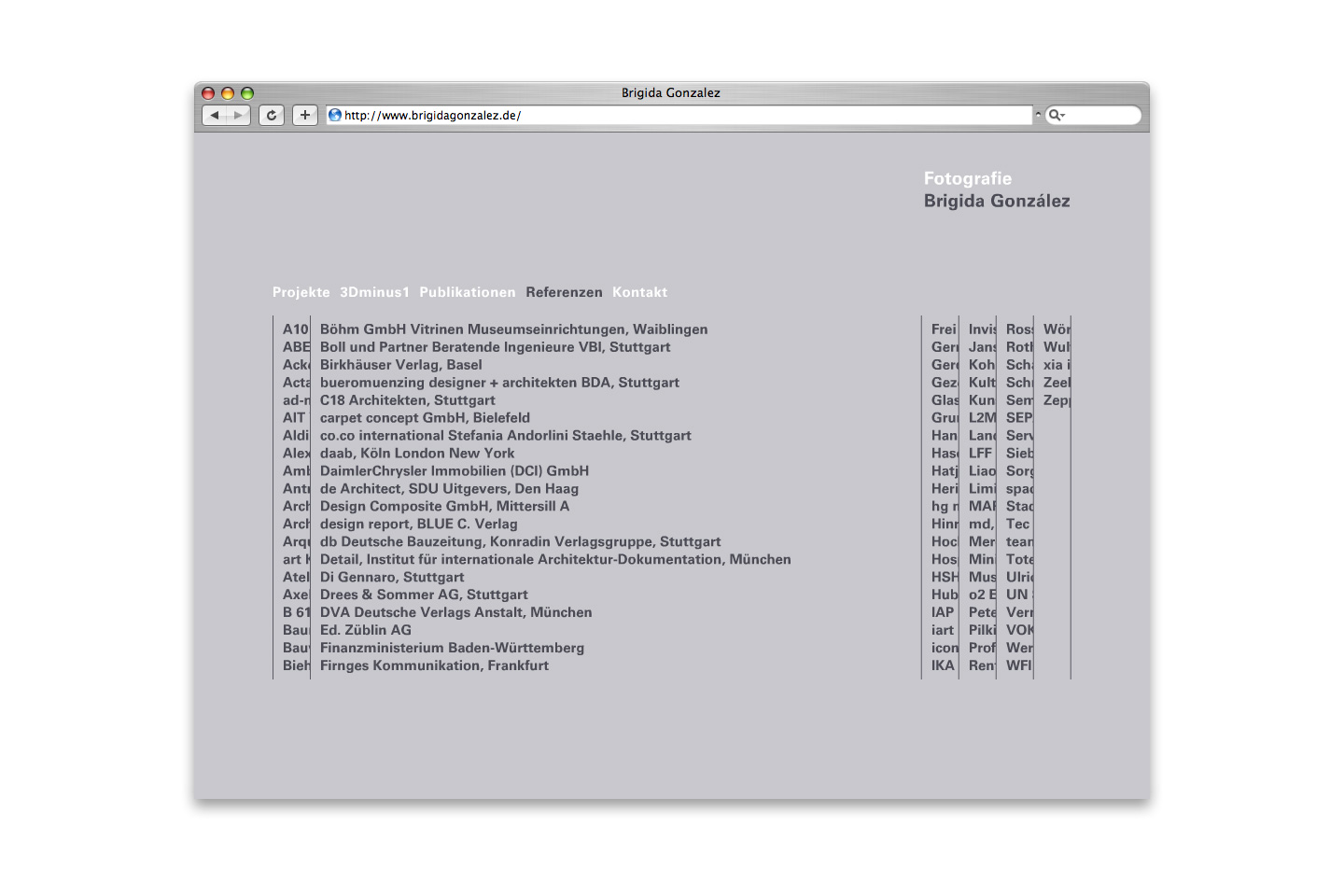Click design report, BLUE C. Verlag
Viewport: 1344px width, 896px height.
coord(419,525)
